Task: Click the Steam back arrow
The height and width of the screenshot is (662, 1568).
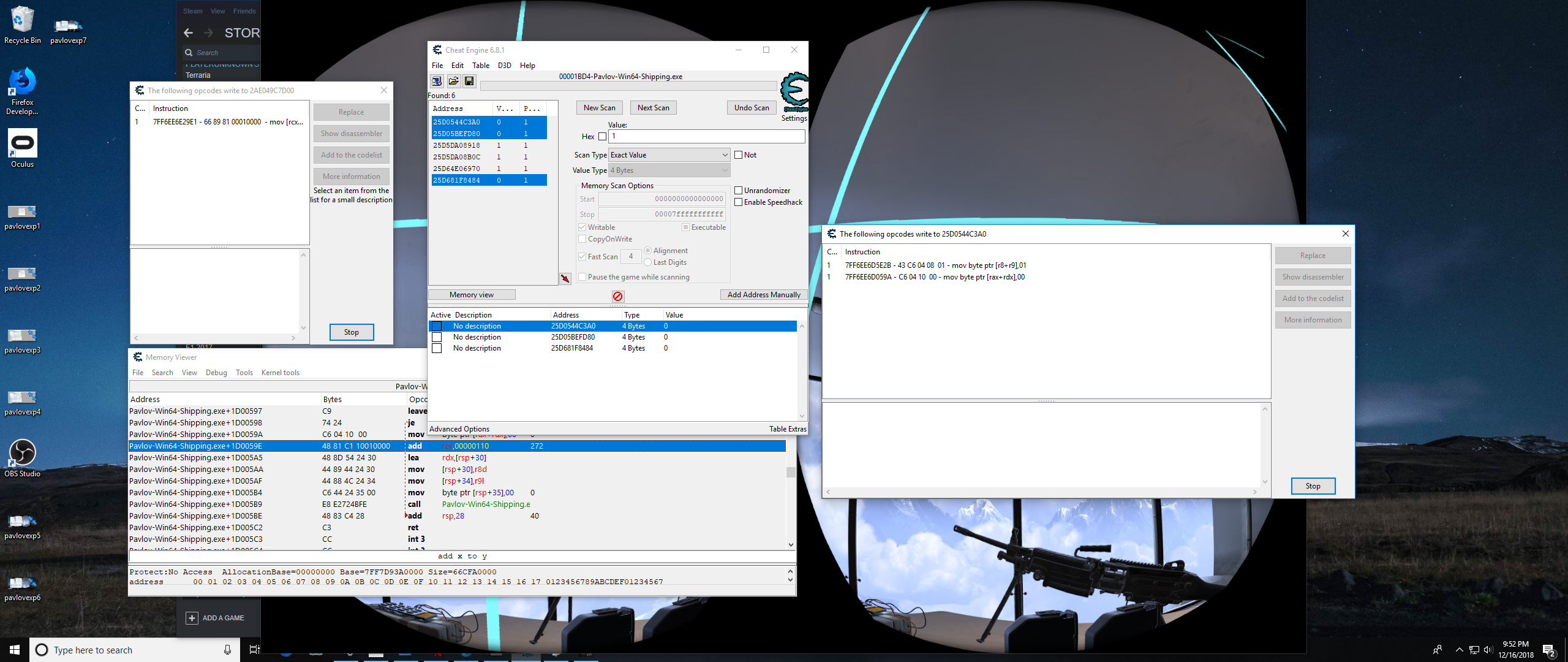Action: (189, 32)
